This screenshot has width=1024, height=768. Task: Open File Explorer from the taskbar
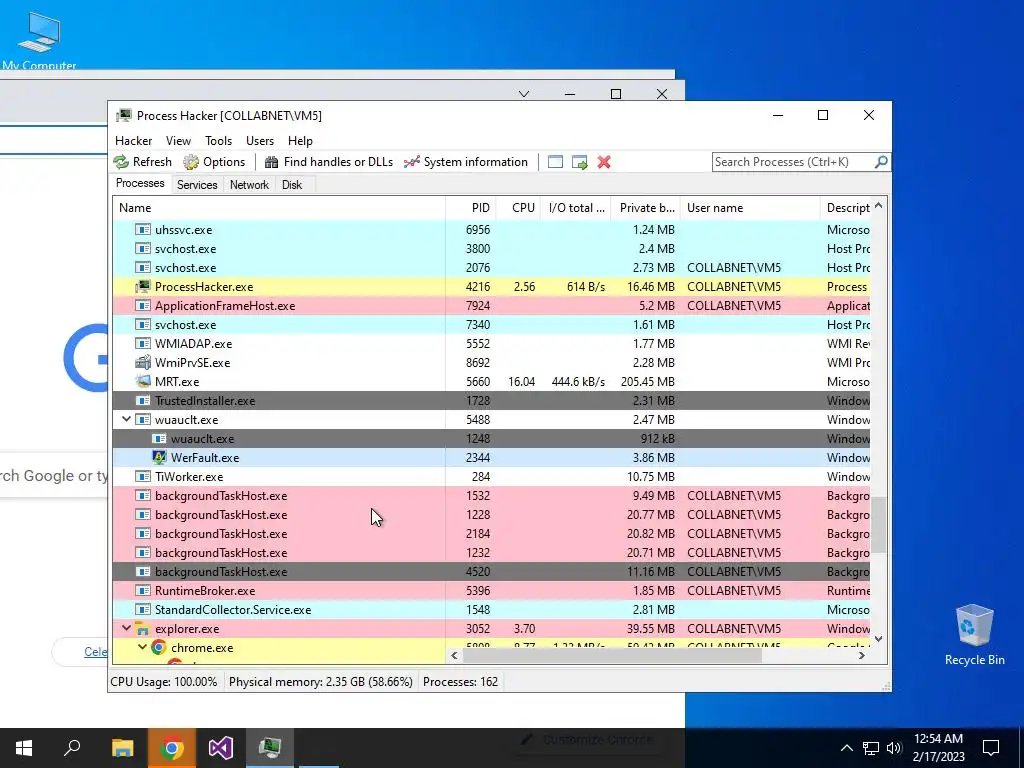point(123,748)
